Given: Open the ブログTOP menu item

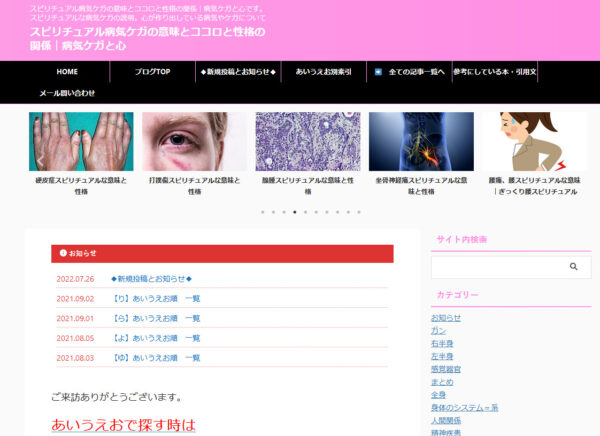Looking at the screenshot, I should point(152,72).
